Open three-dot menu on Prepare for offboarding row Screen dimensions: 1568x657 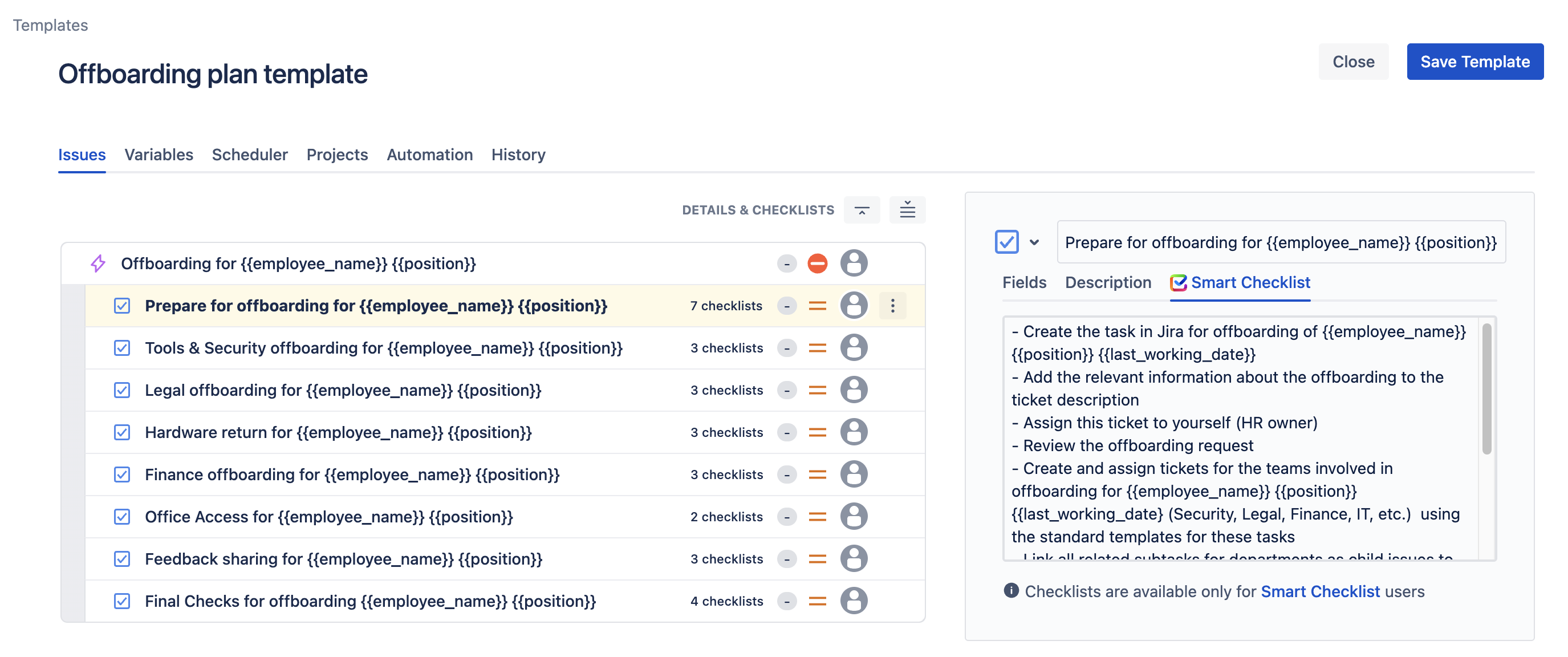tap(892, 306)
